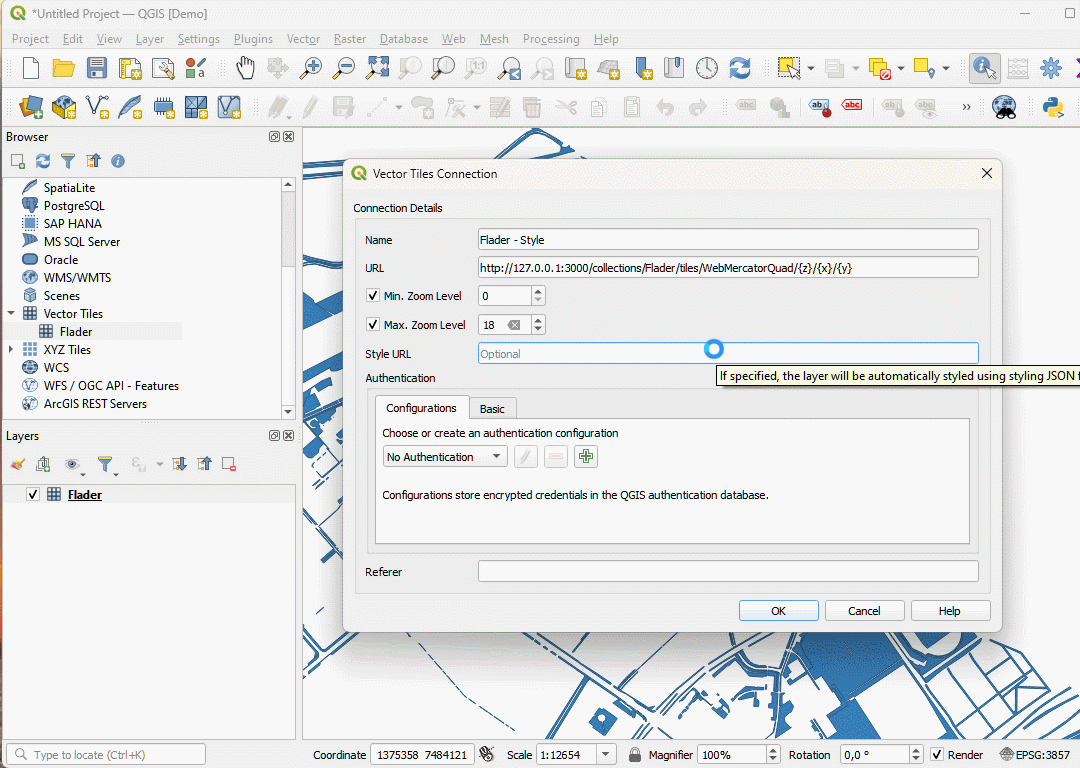This screenshot has height=768, width=1080.
Task: Add new authentication configuration plus icon
Action: (x=585, y=457)
